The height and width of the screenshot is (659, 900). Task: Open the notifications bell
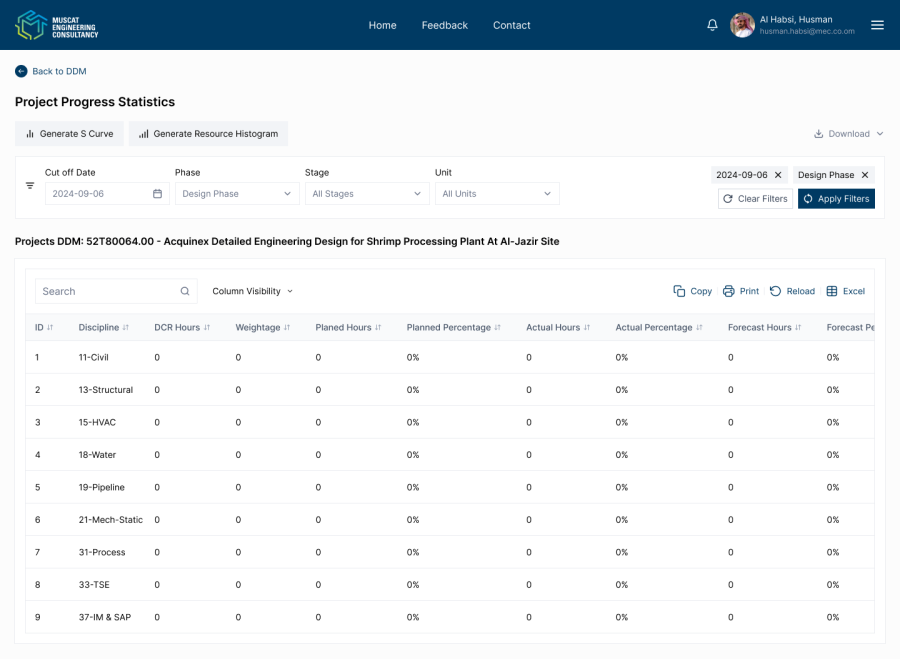712,25
